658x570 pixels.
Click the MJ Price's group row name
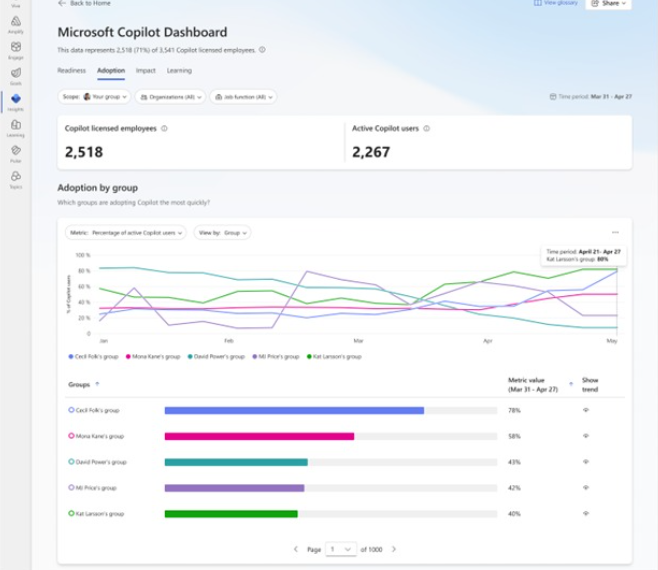point(96,488)
